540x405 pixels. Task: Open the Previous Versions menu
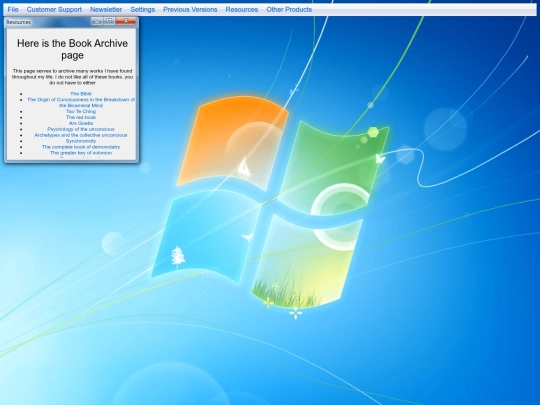pos(190,10)
